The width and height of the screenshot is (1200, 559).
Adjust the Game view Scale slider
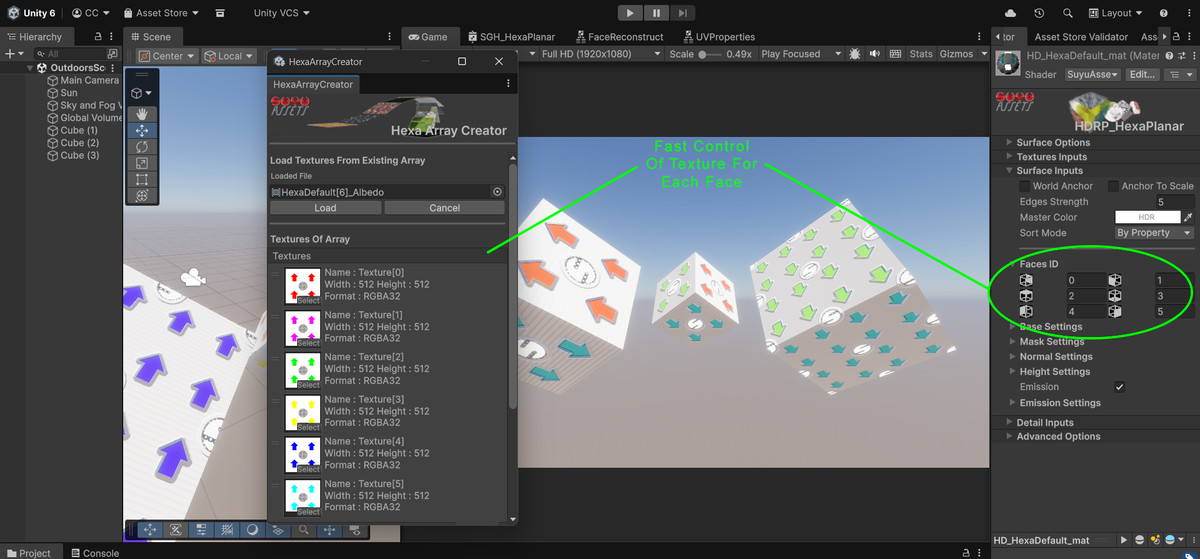pyautogui.click(x=709, y=54)
